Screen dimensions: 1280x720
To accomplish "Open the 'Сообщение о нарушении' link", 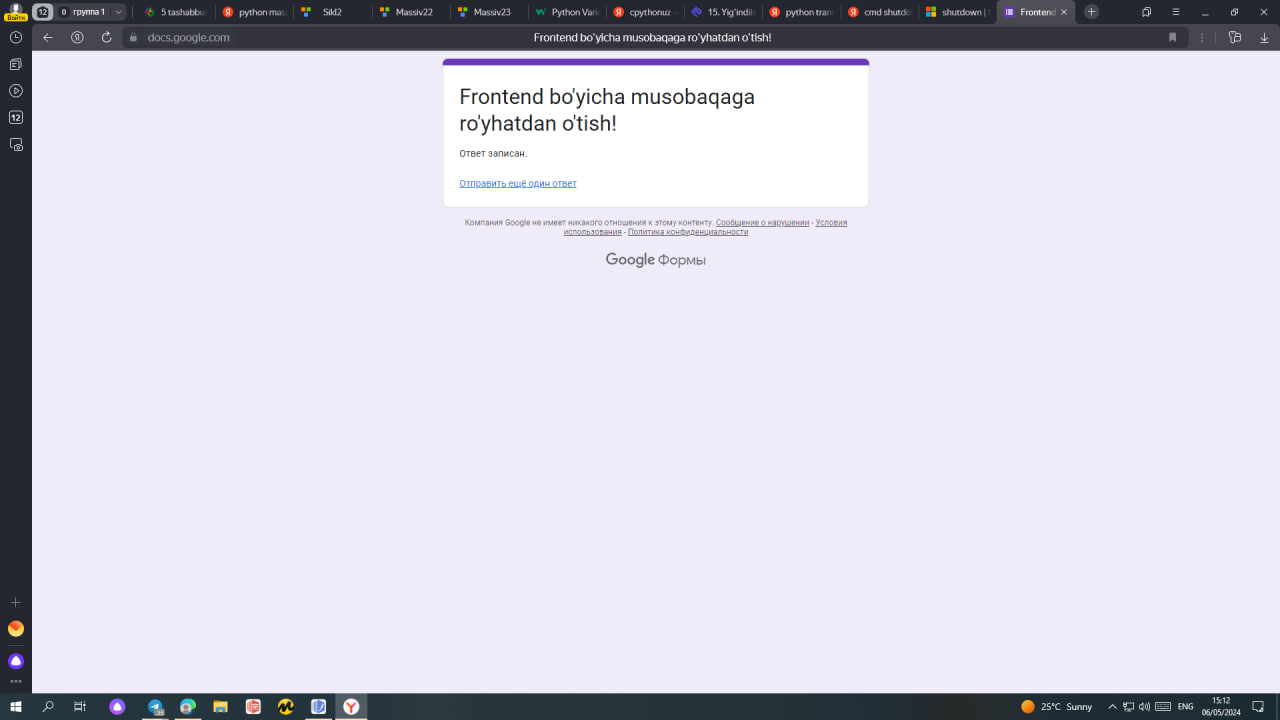I will [x=762, y=223].
